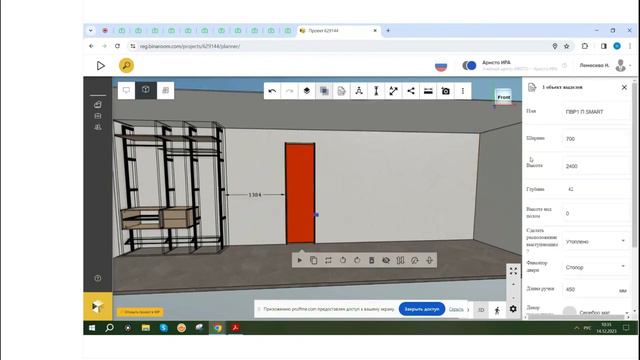Select the angle measurement tool icon
This screenshot has width=640, height=360.
pyautogui.click(x=359, y=91)
